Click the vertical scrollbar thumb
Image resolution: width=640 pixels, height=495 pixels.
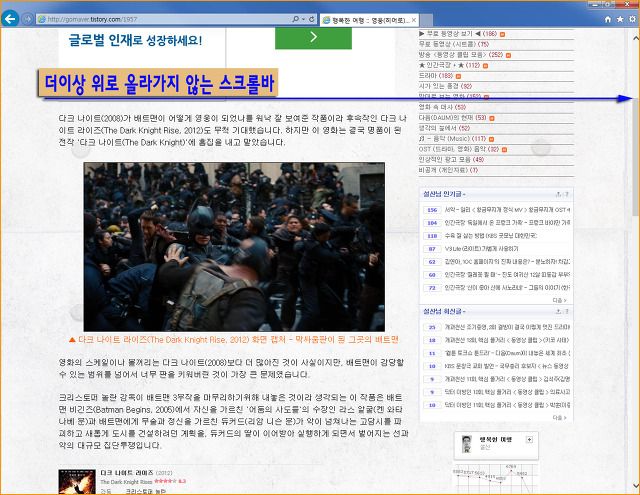point(636,157)
